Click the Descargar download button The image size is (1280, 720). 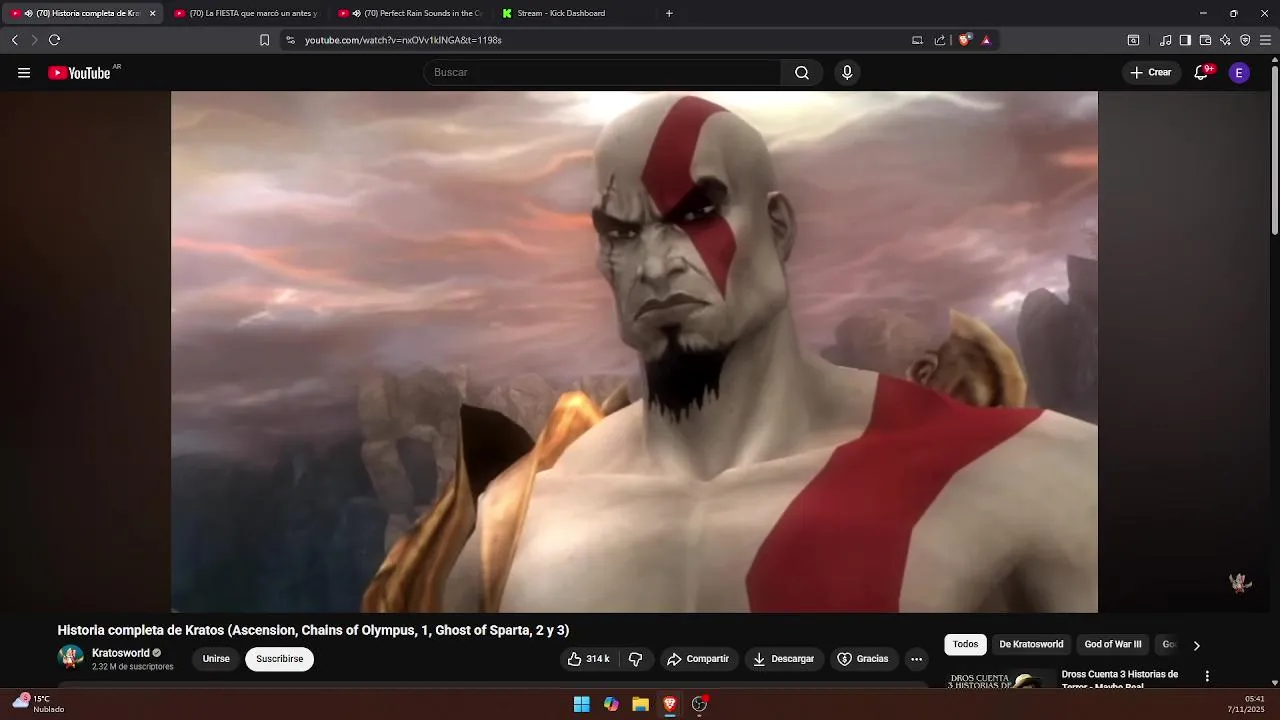(784, 659)
